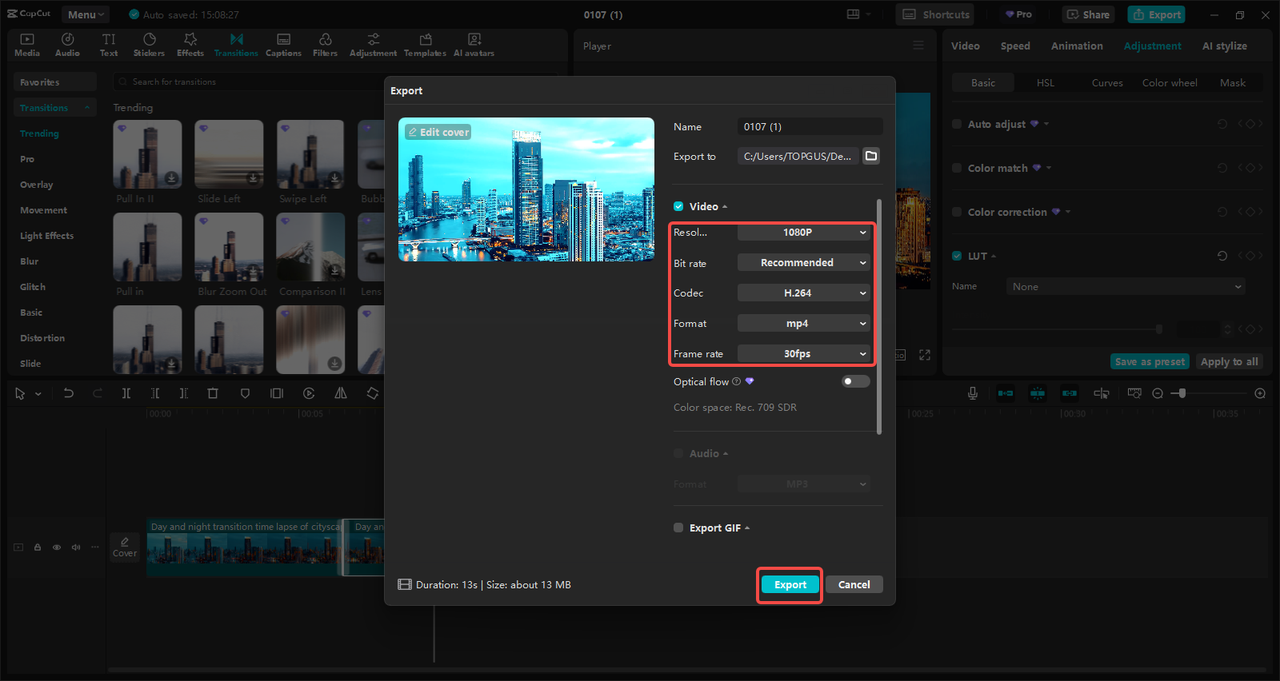This screenshot has width=1280, height=681.
Task: Click the teal Export button in dialog
Action: pos(790,585)
